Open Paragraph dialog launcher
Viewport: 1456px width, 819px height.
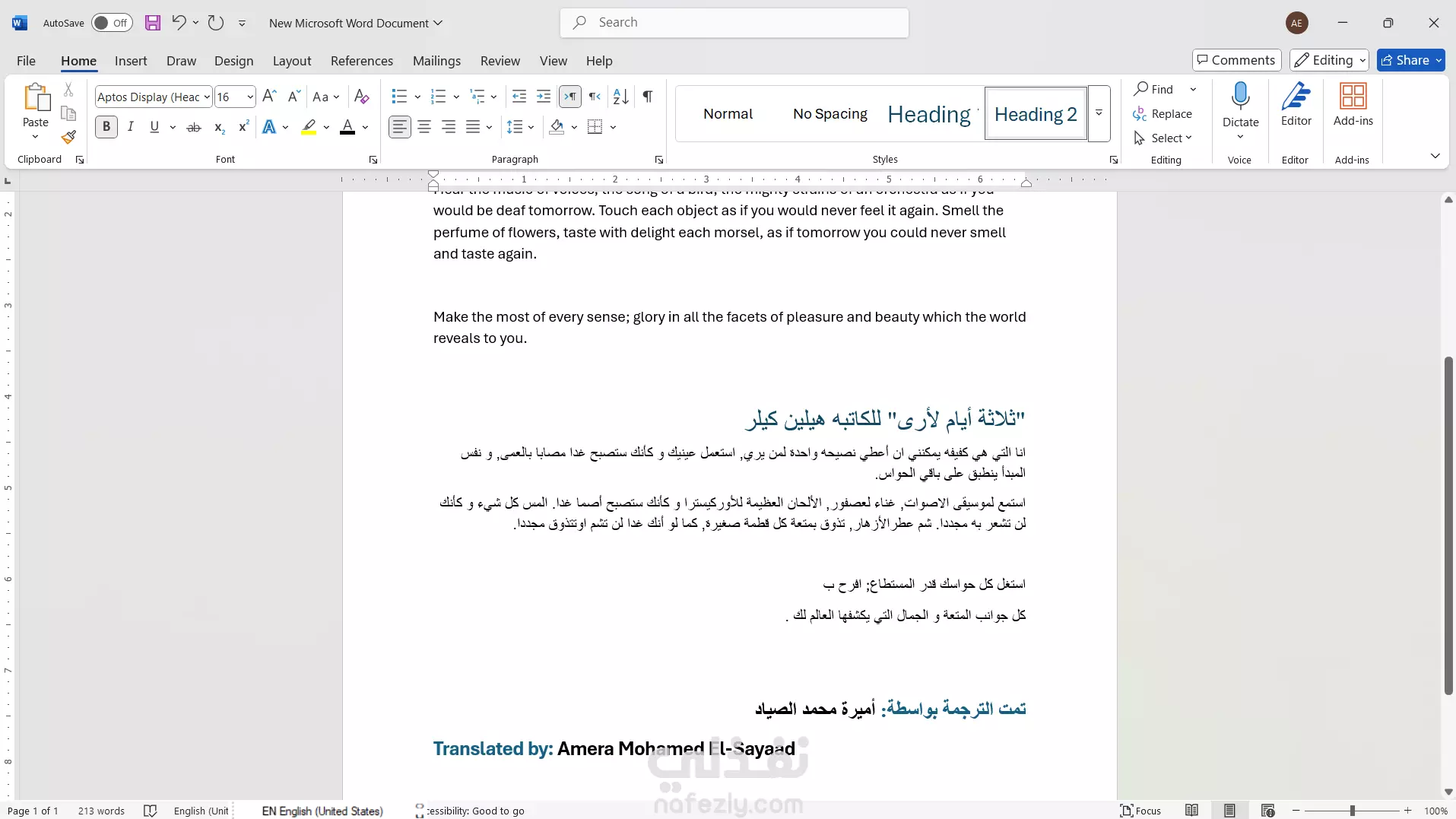point(659,160)
